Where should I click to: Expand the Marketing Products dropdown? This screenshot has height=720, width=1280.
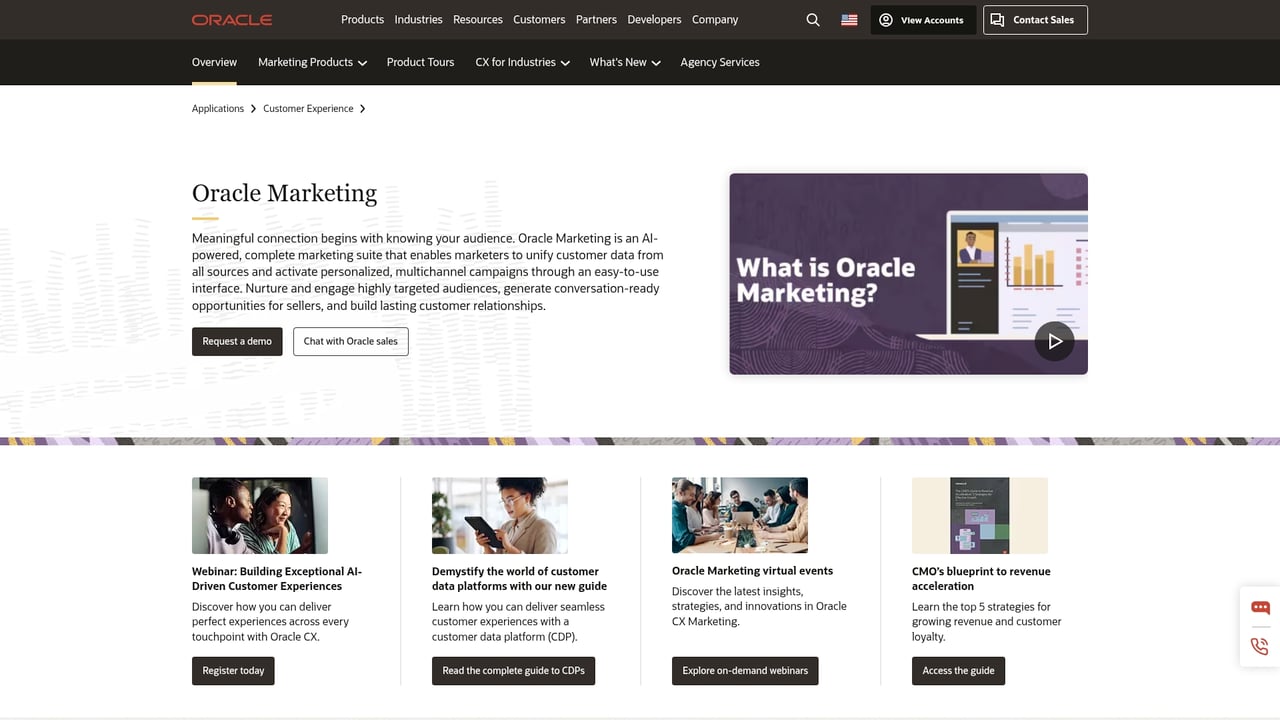[x=312, y=62]
